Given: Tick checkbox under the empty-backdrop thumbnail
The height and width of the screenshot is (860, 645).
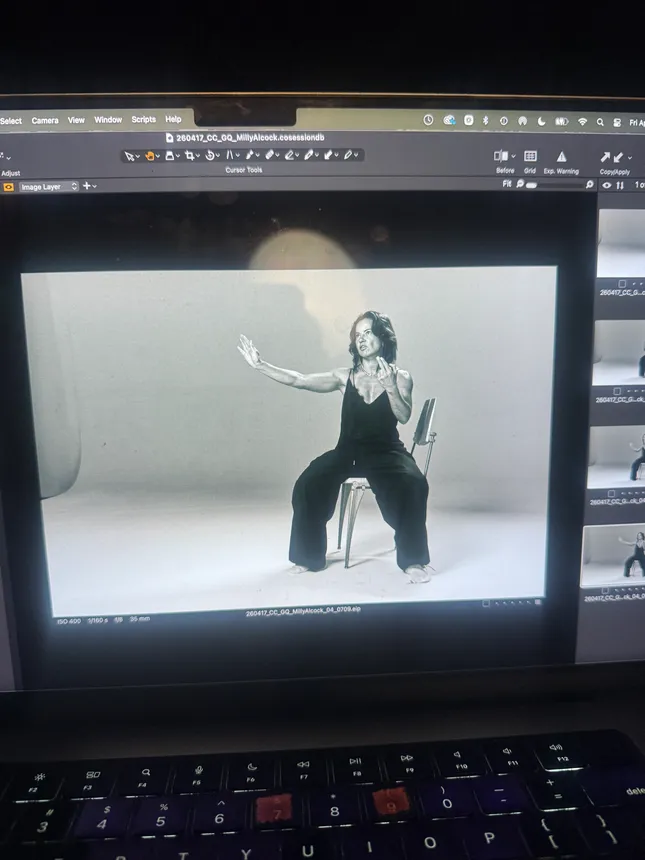Looking at the screenshot, I should (621, 284).
